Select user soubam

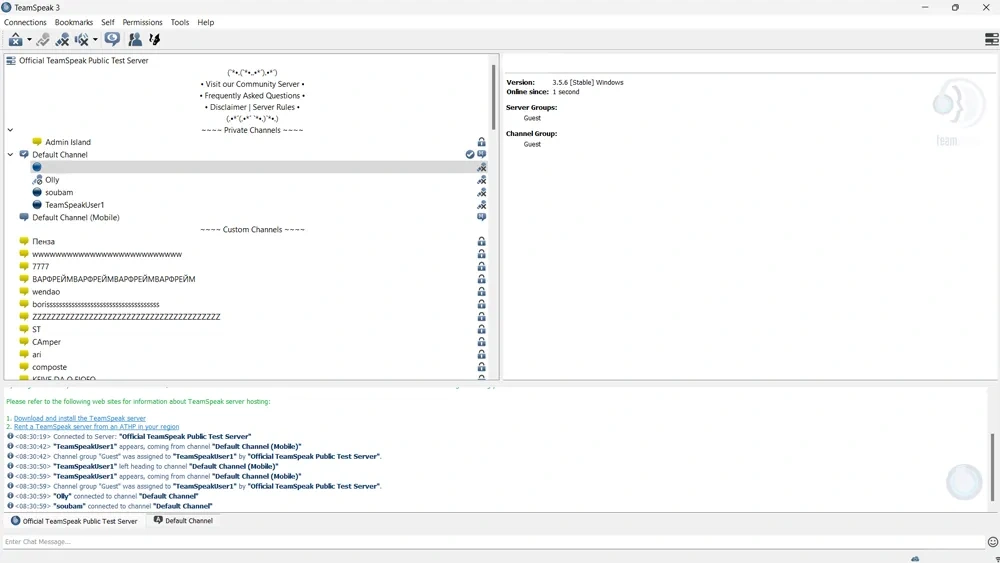pyautogui.click(x=59, y=193)
